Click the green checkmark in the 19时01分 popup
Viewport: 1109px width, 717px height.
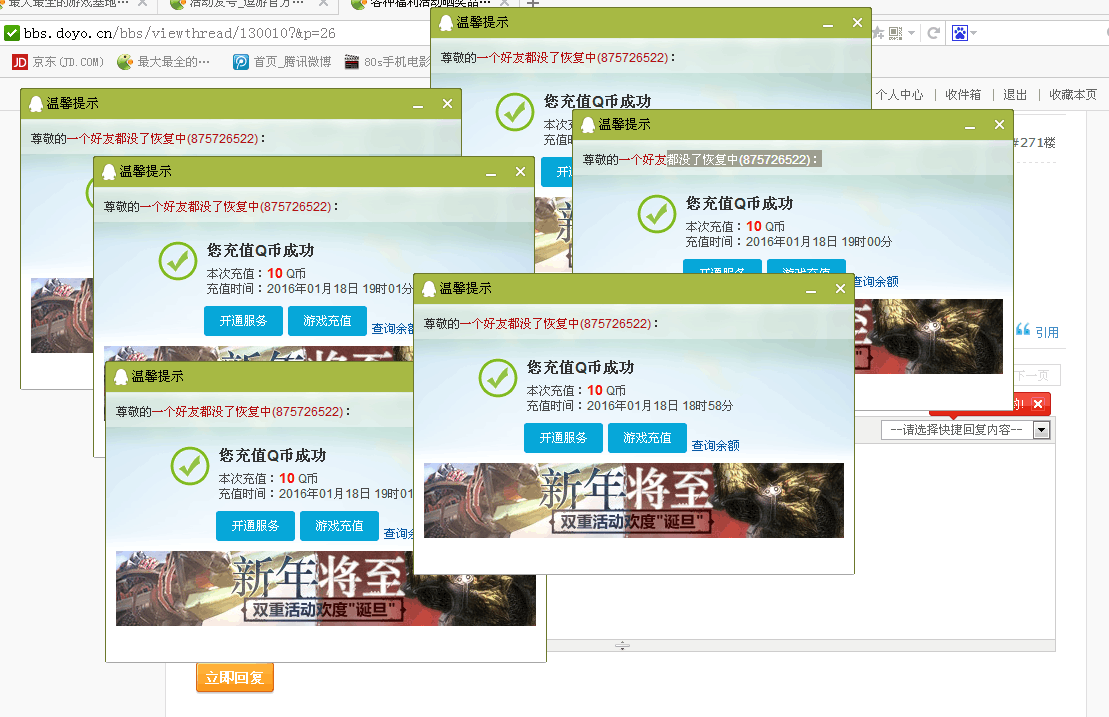178,261
